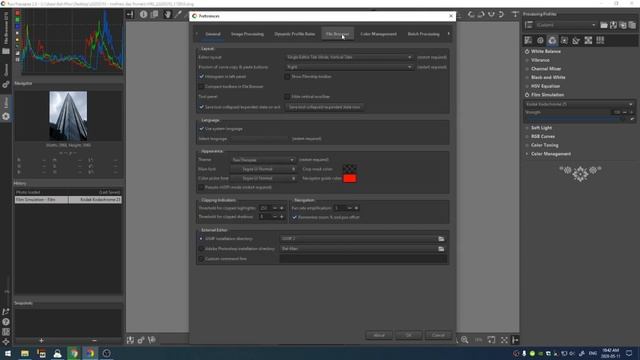Open Windows Start menu

(8, 353)
